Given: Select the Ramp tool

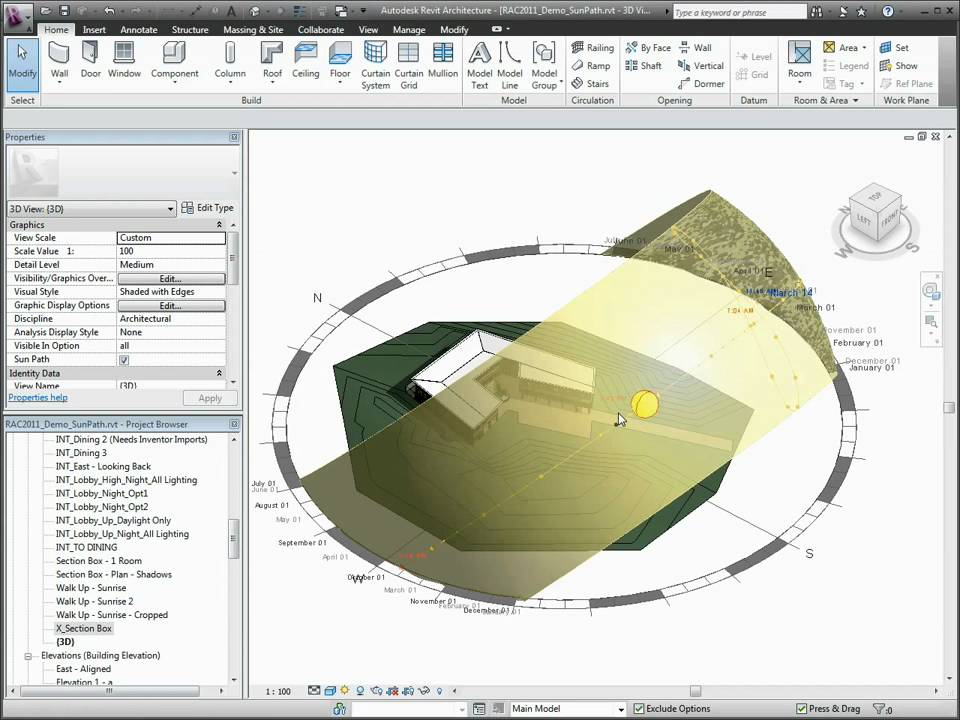Looking at the screenshot, I should click(591, 66).
